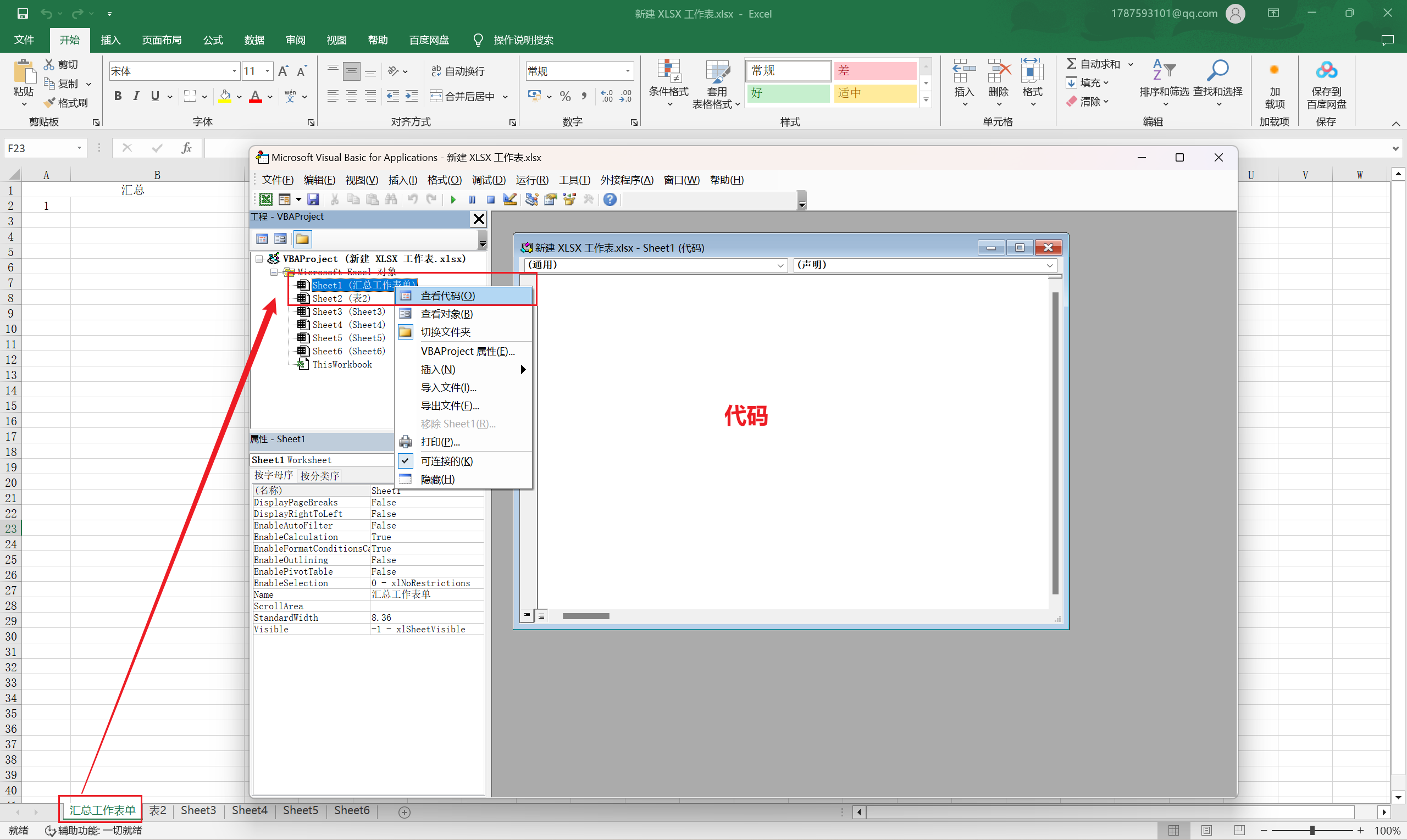
Task: Click the VBA help question mark icon
Action: pyautogui.click(x=610, y=199)
